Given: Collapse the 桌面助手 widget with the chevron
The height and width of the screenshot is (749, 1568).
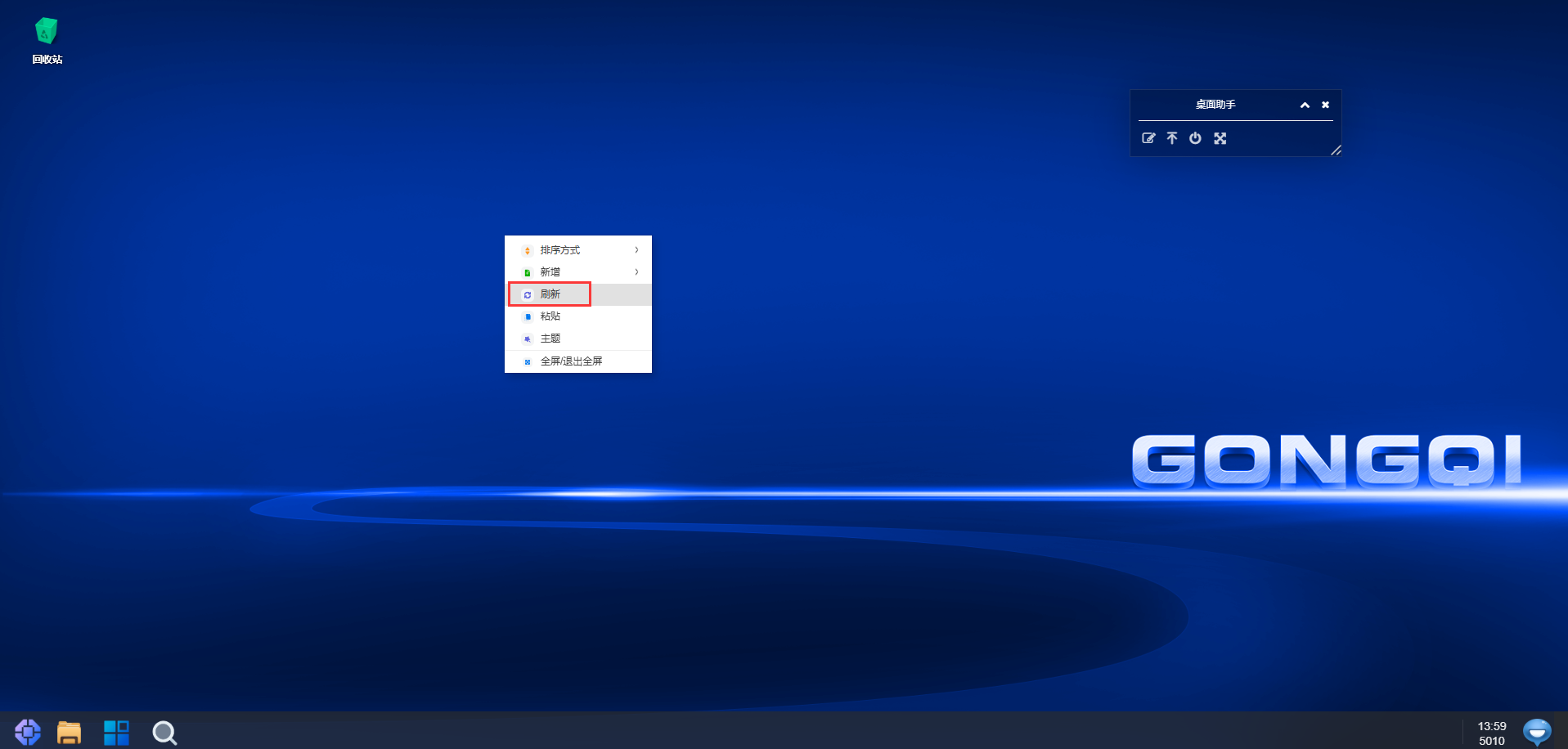Looking at the screenshot, I should (1305, 105).
